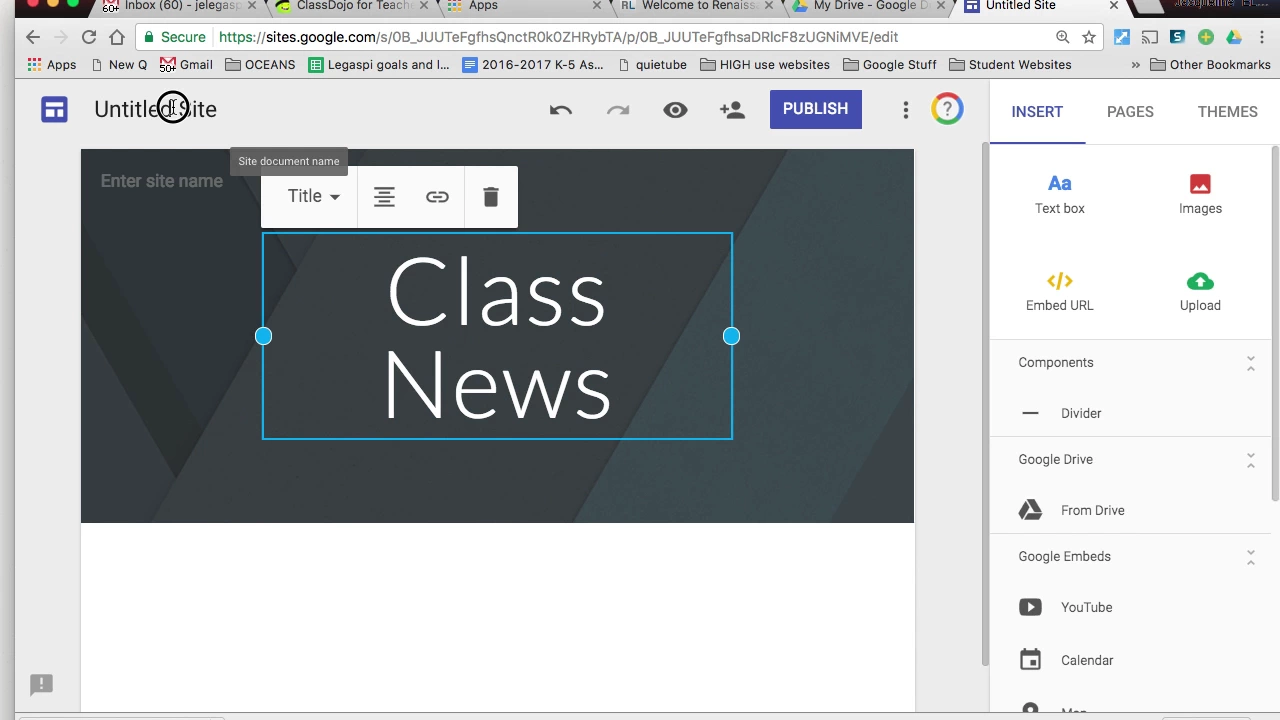Open the New Q bookmark

pos(118,65)
